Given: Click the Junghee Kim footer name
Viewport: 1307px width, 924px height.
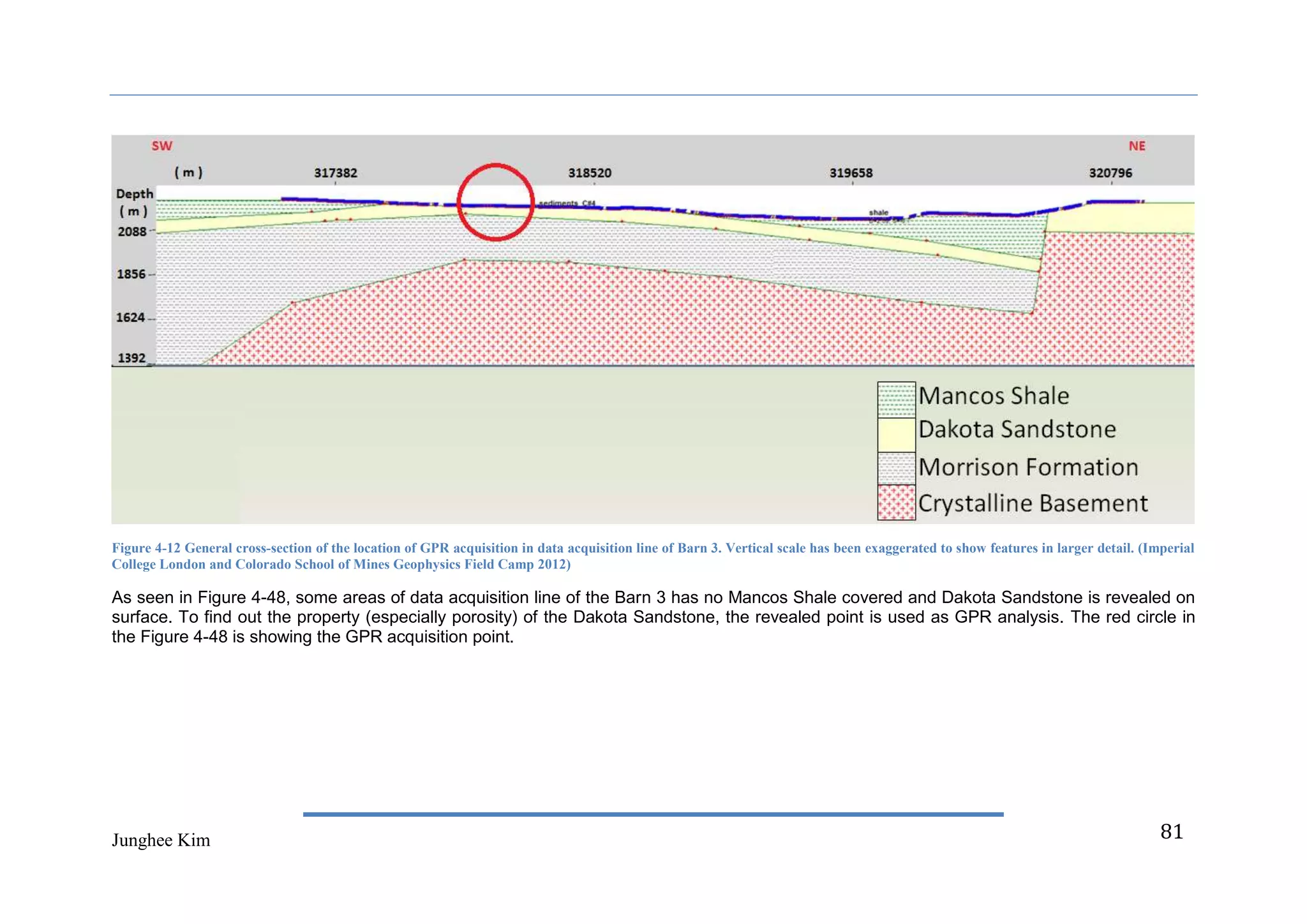Looking at the screenshot, I should click(161, 840).
